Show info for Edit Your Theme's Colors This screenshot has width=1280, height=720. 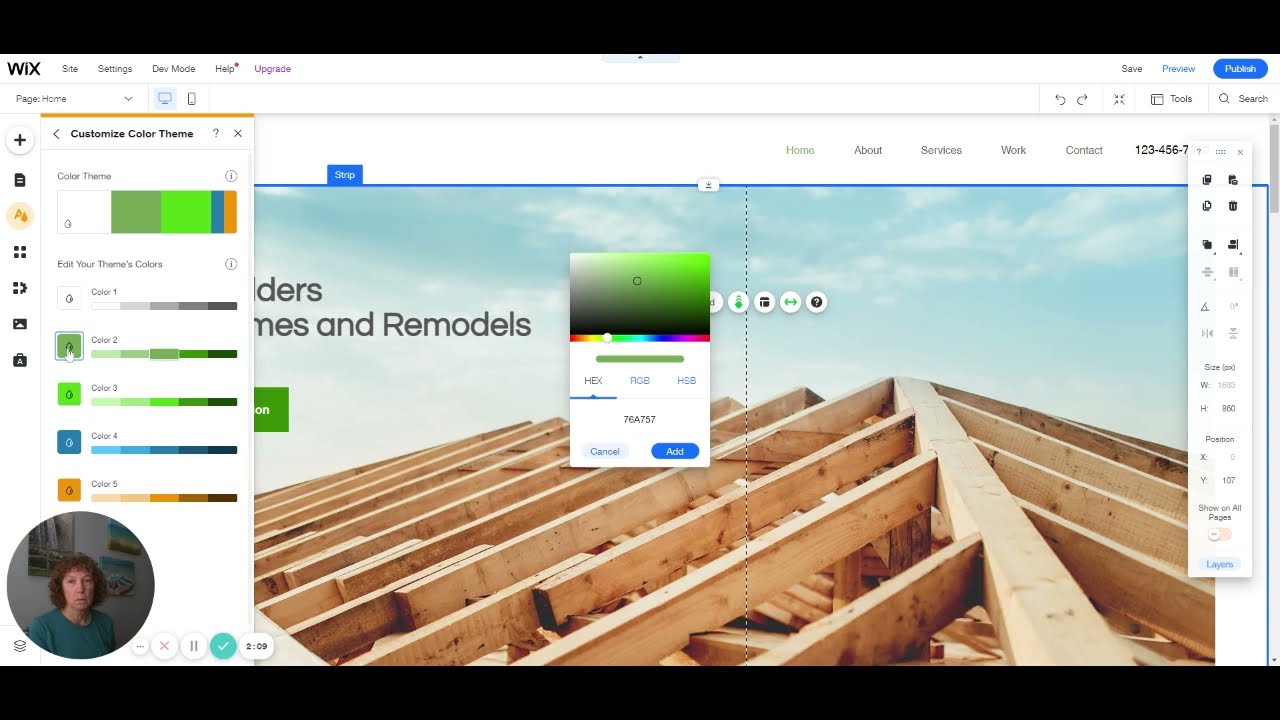pos(231,264)
